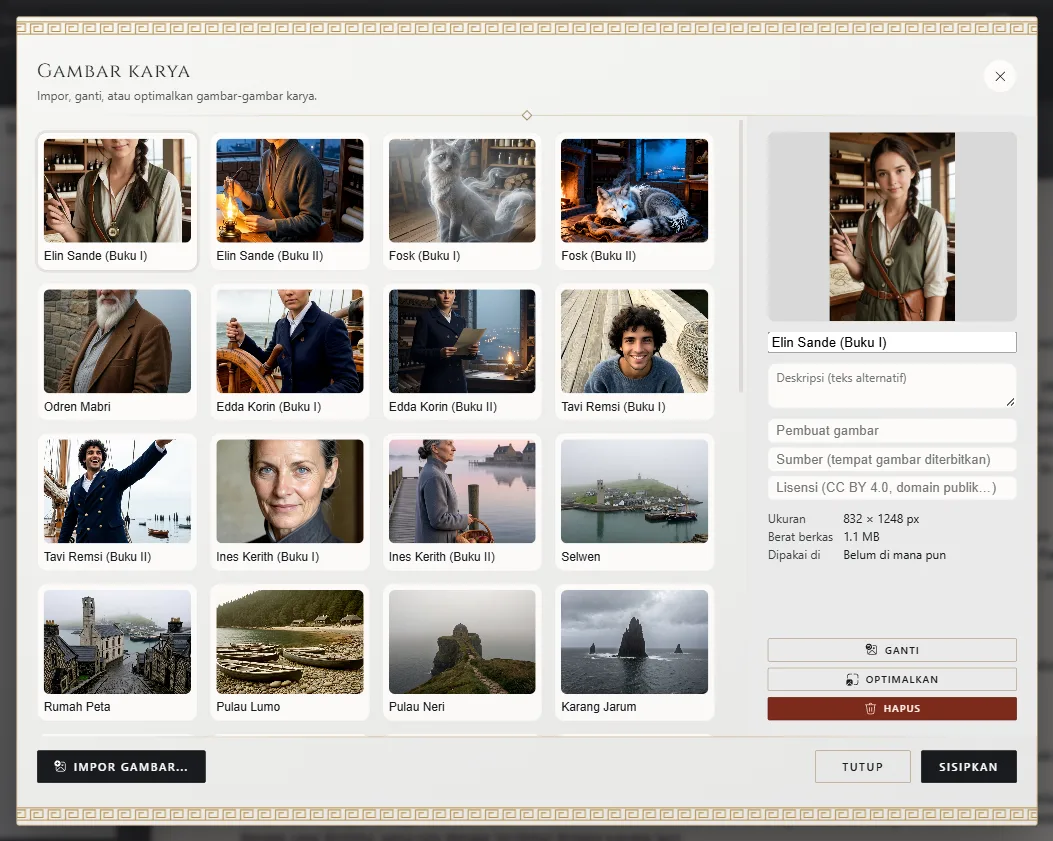Select the Edda Korin (Buku II) thumbnail
The height and width of the screenshot is (841, 1053).
click(462, 352)
